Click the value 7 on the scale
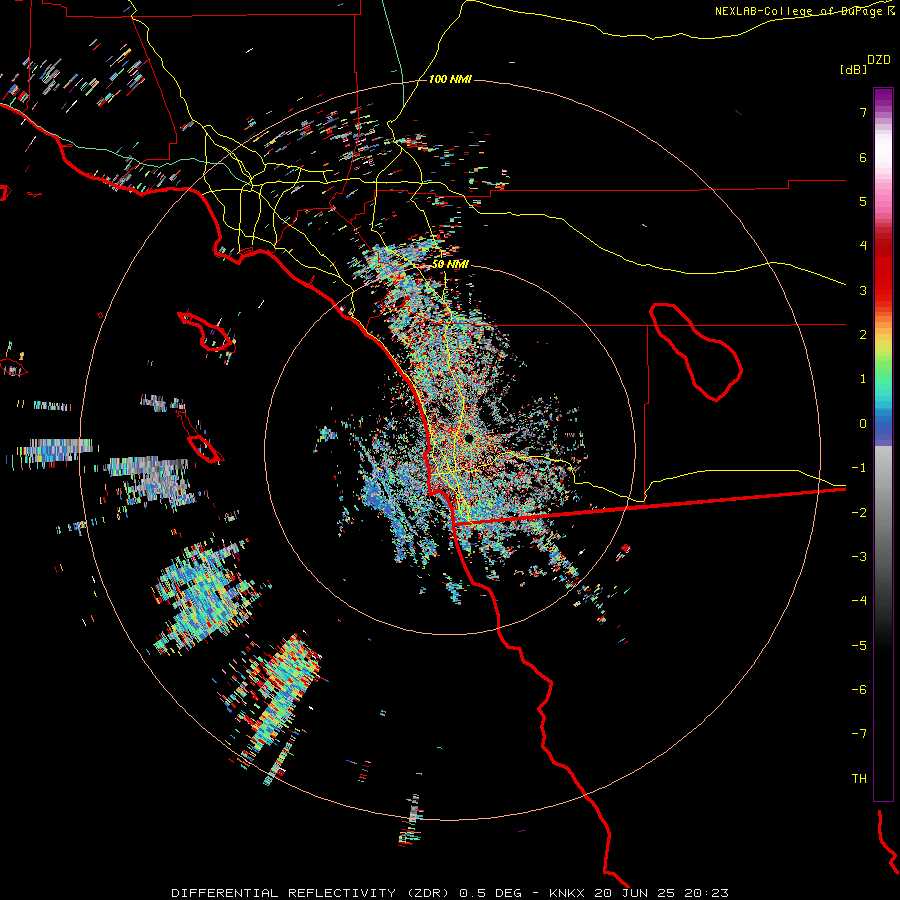This screenshot has width=900, height=900. (x=863, y=112)
